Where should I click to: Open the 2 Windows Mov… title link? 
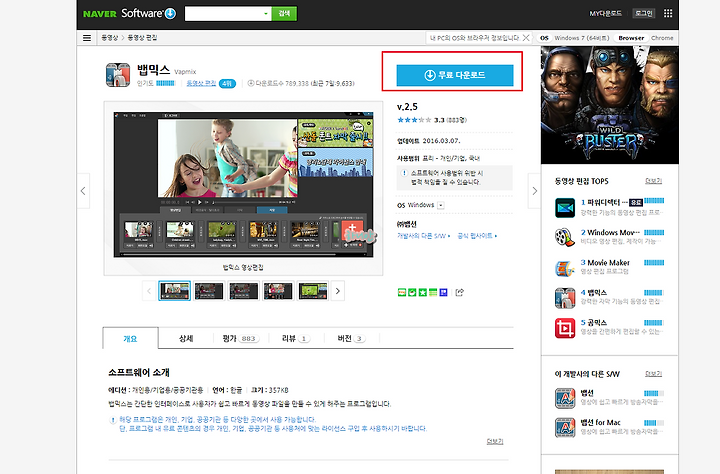tap(610, 232)
